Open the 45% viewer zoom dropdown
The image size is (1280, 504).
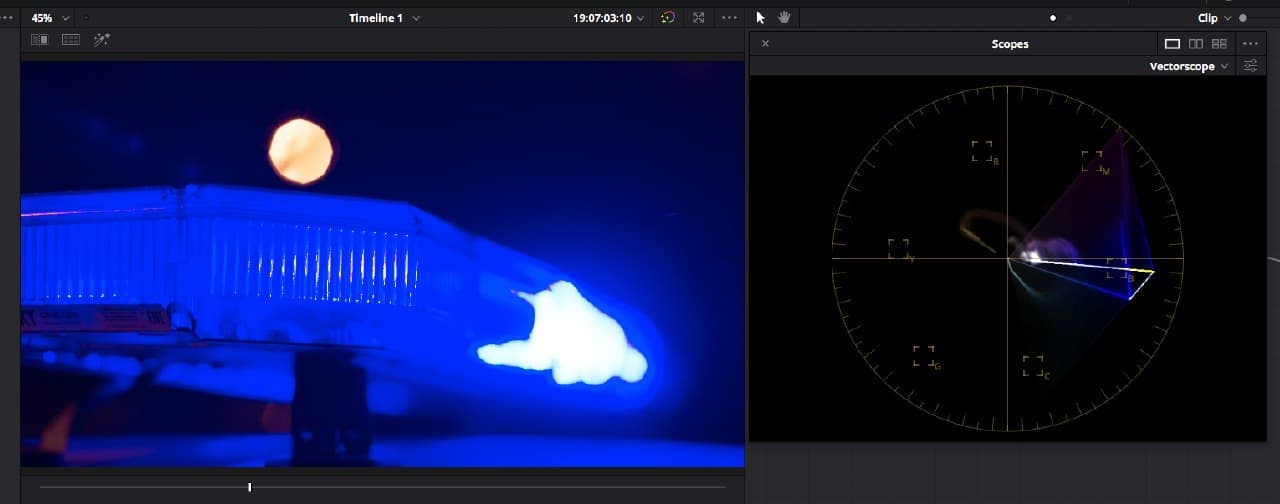[51, 18]
